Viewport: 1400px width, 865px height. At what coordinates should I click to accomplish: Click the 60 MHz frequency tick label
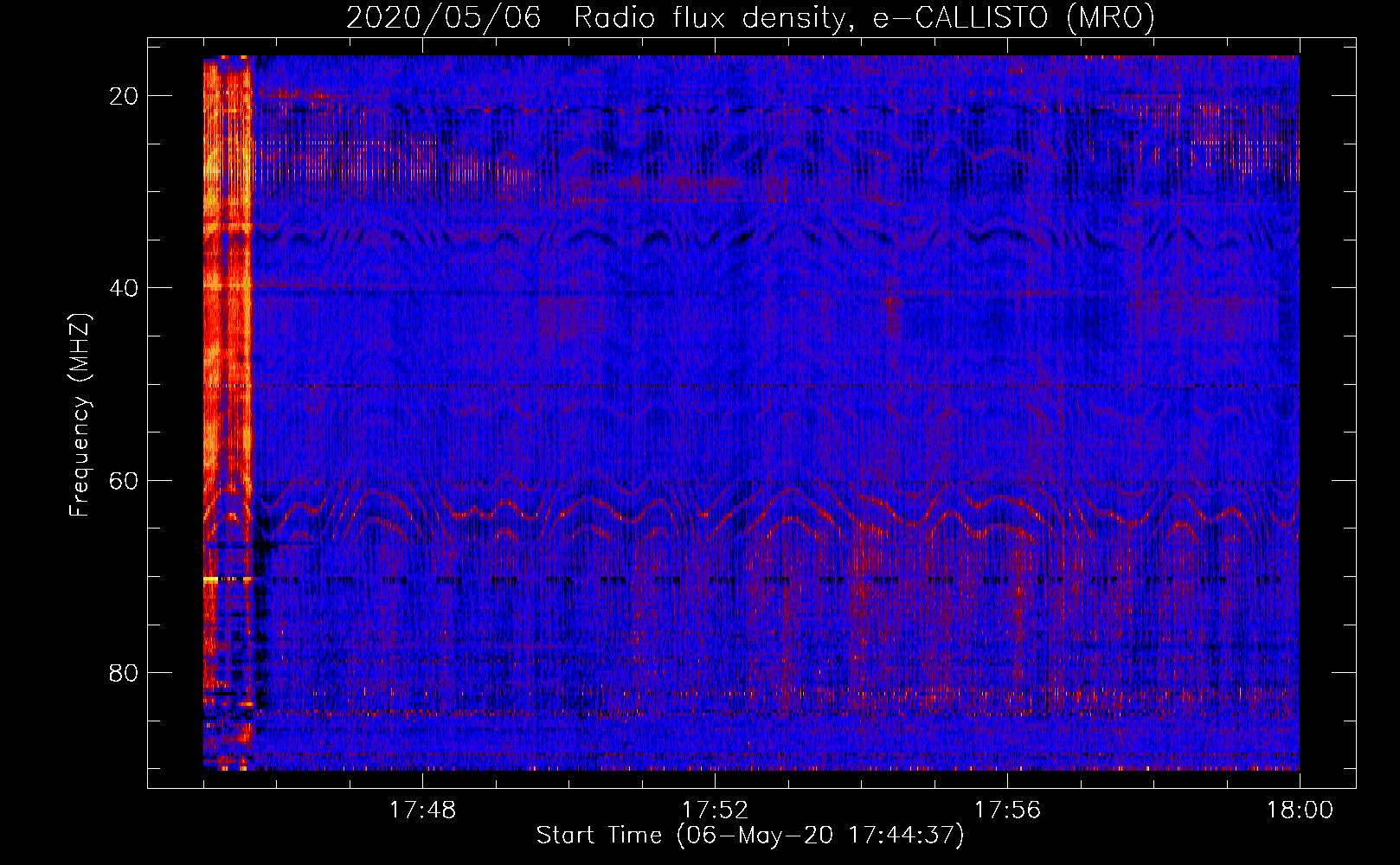[124, 480]
